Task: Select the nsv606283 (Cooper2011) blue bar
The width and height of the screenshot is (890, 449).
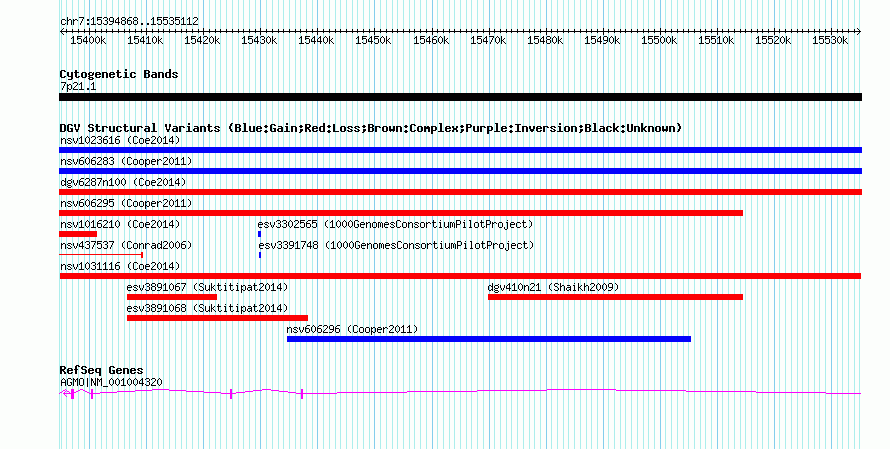Action: coord(460,171)
